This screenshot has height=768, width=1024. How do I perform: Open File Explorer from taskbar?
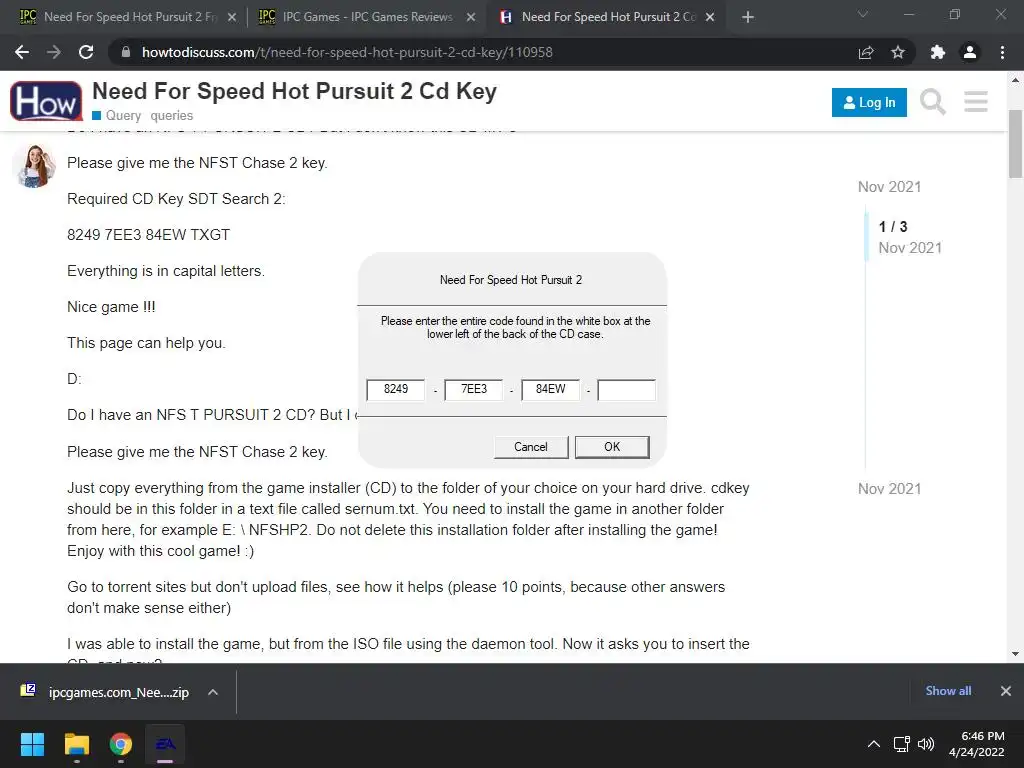[x=76, y=744]
